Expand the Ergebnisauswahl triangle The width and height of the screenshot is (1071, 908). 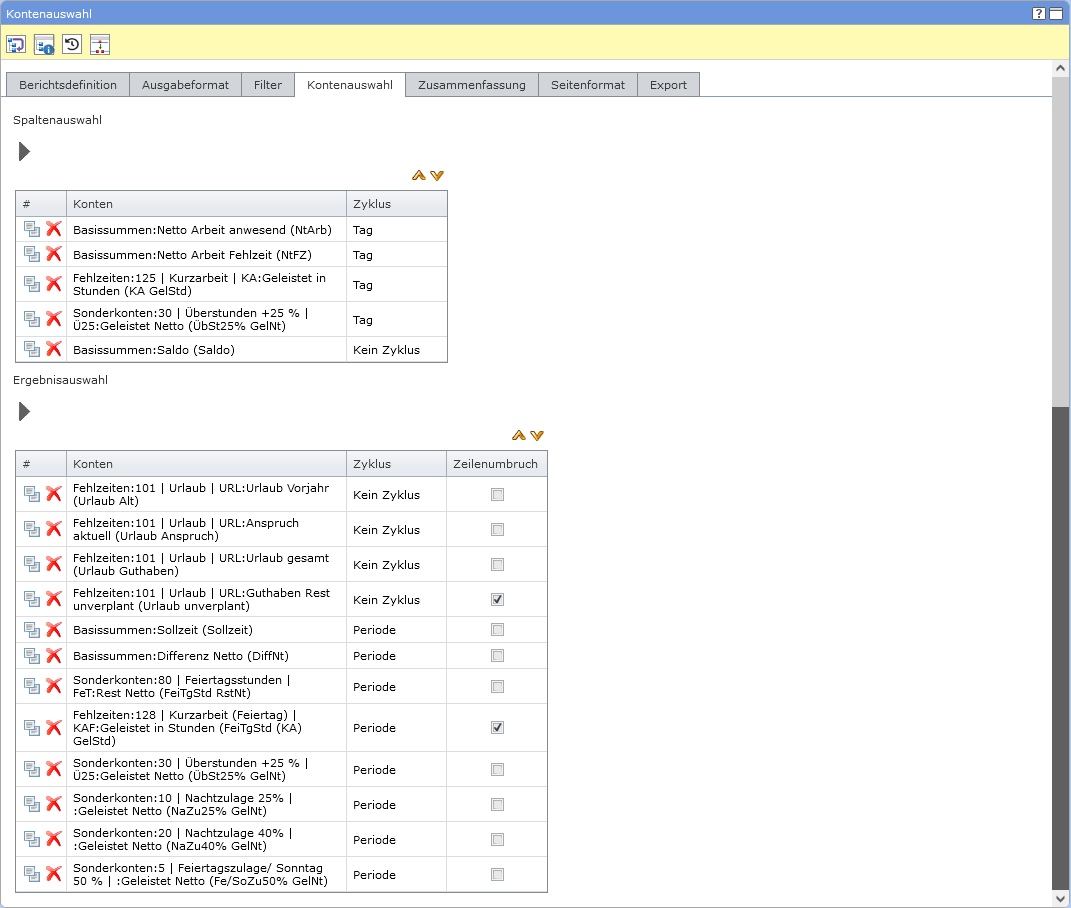(24, 412)
